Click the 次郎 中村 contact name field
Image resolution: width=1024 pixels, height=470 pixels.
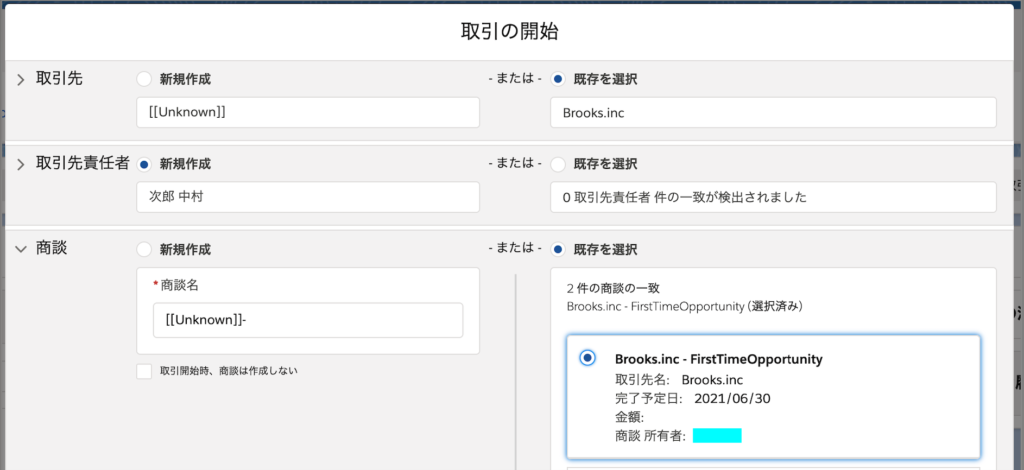click(x=308, y=197)
